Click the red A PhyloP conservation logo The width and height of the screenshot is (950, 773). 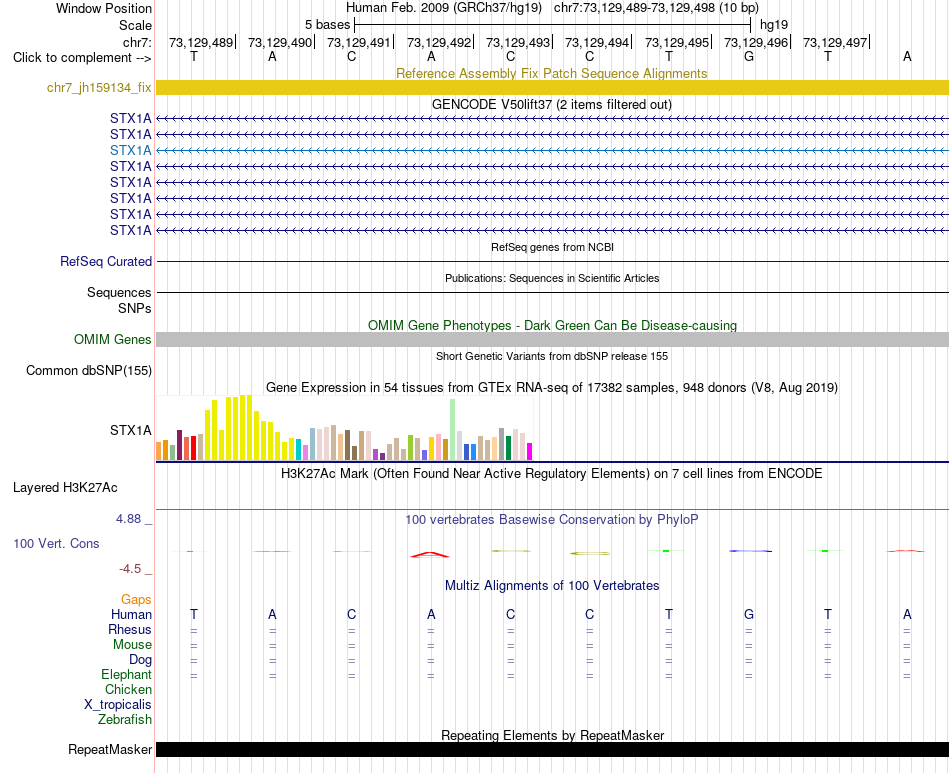[x=430, y=554]
